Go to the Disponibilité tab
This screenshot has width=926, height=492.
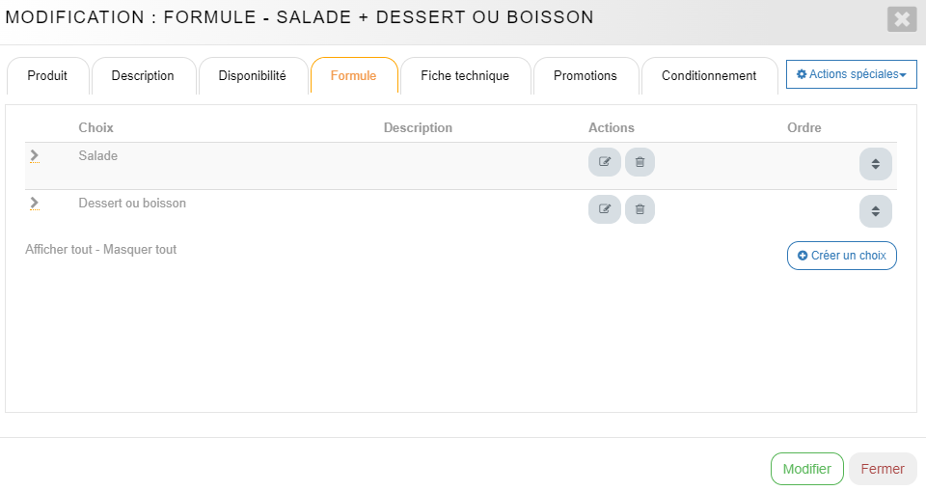[x=252, y=76]
